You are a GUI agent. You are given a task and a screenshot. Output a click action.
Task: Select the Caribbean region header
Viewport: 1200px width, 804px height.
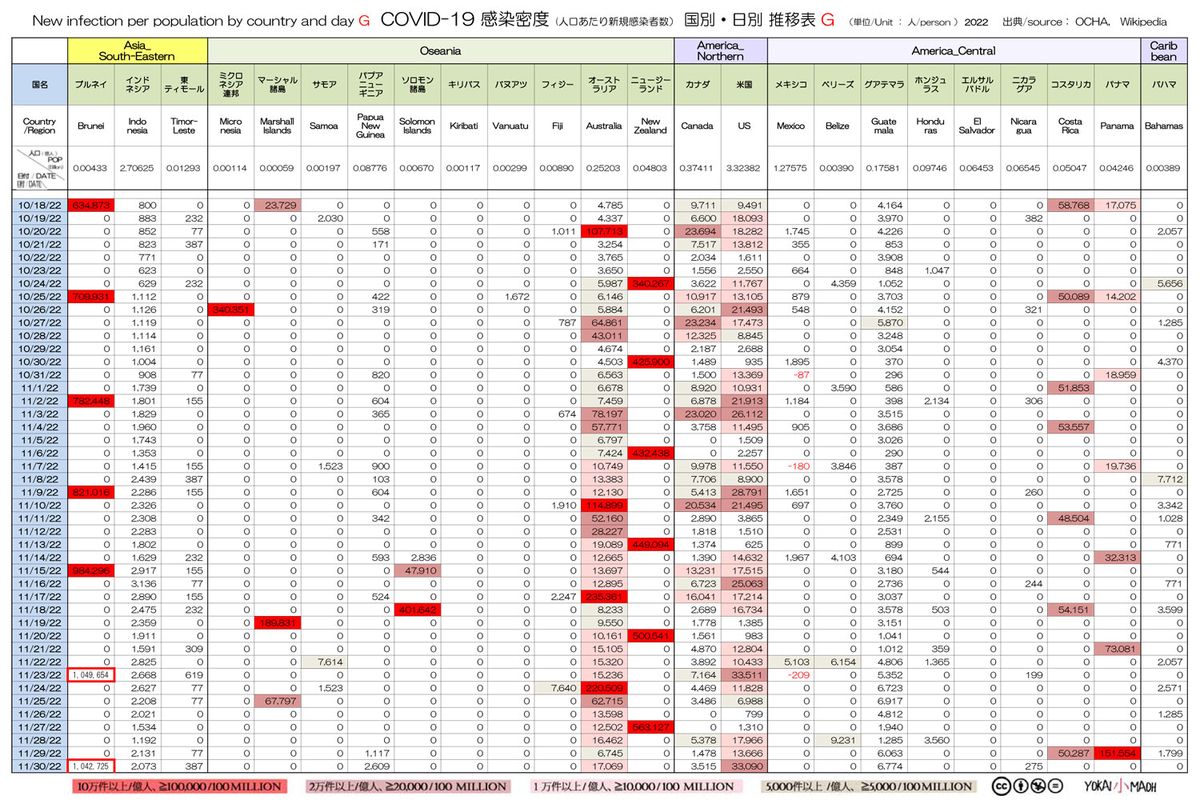tap(1163, 50)
